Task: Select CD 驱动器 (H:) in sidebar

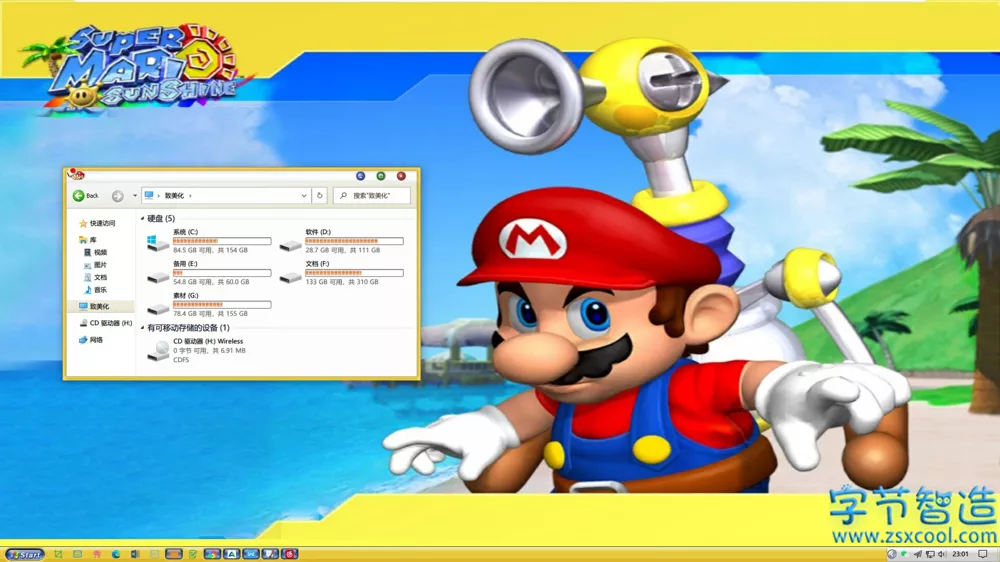Action: pyautogui.click(x=106, y=323)
